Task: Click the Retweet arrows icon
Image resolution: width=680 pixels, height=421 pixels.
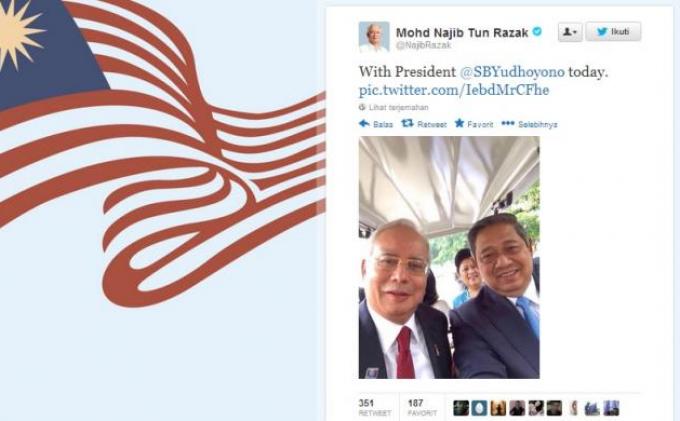Action: 407,124
